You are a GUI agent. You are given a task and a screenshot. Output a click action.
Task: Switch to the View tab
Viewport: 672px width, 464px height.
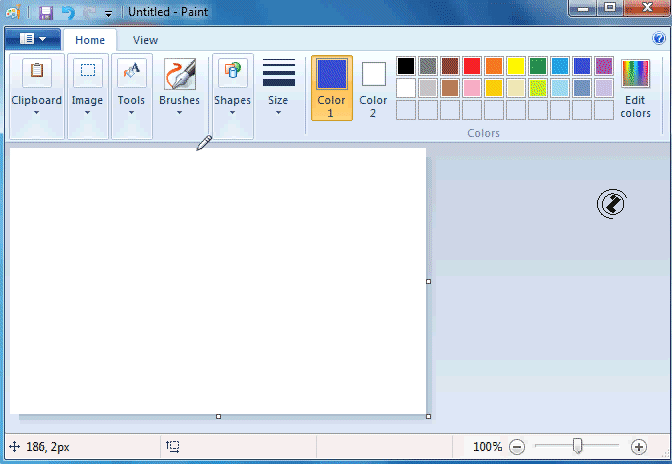145,40
